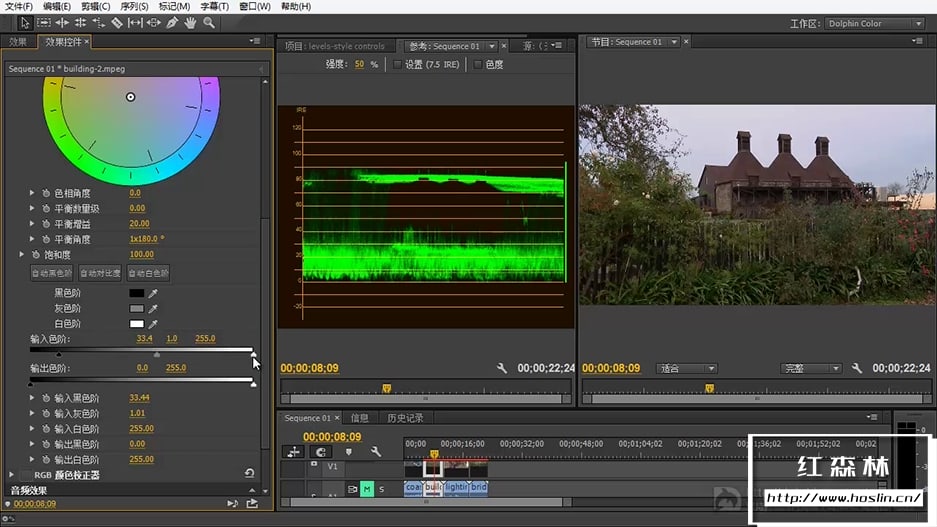The width and height of the screenshot is (937, 527).
Task: Click the 自动对比度 button
Action: click(x=100, y=273)
